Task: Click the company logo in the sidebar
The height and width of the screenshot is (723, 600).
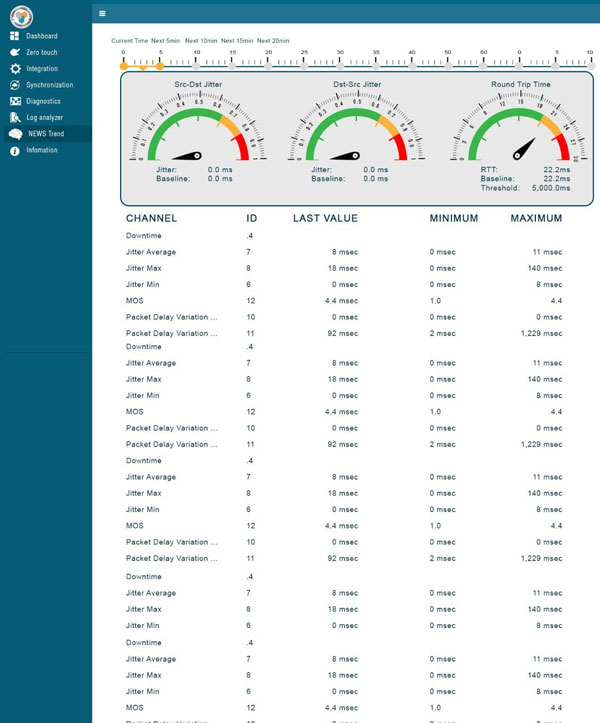Action: 21,15
